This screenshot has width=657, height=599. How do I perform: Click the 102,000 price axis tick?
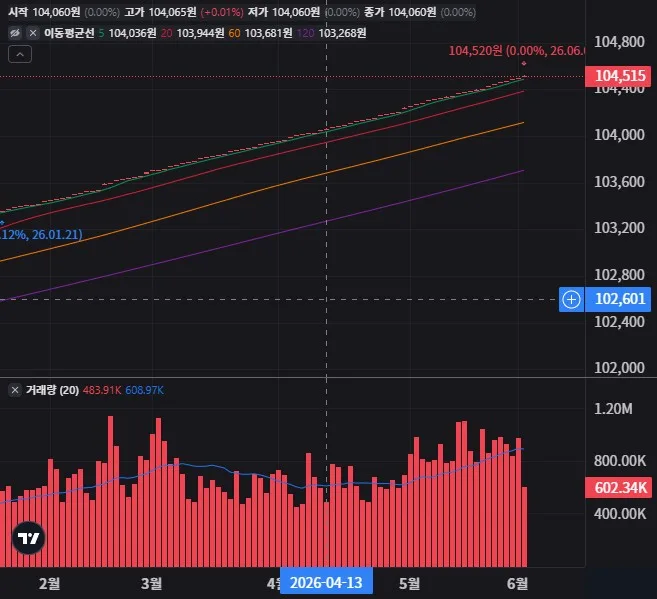(619, 367)
